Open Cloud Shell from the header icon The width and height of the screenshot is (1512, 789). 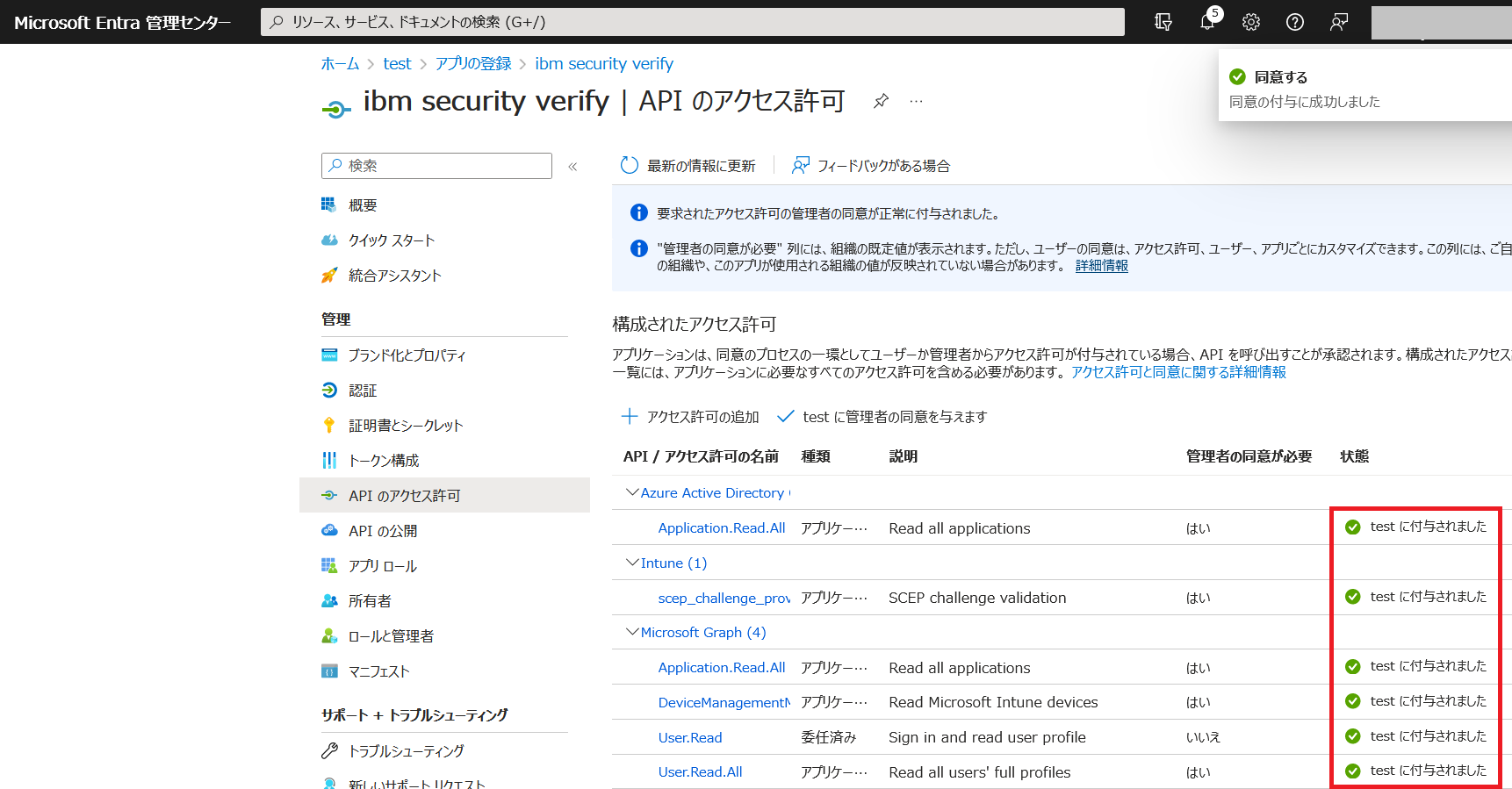(1163, 22)
